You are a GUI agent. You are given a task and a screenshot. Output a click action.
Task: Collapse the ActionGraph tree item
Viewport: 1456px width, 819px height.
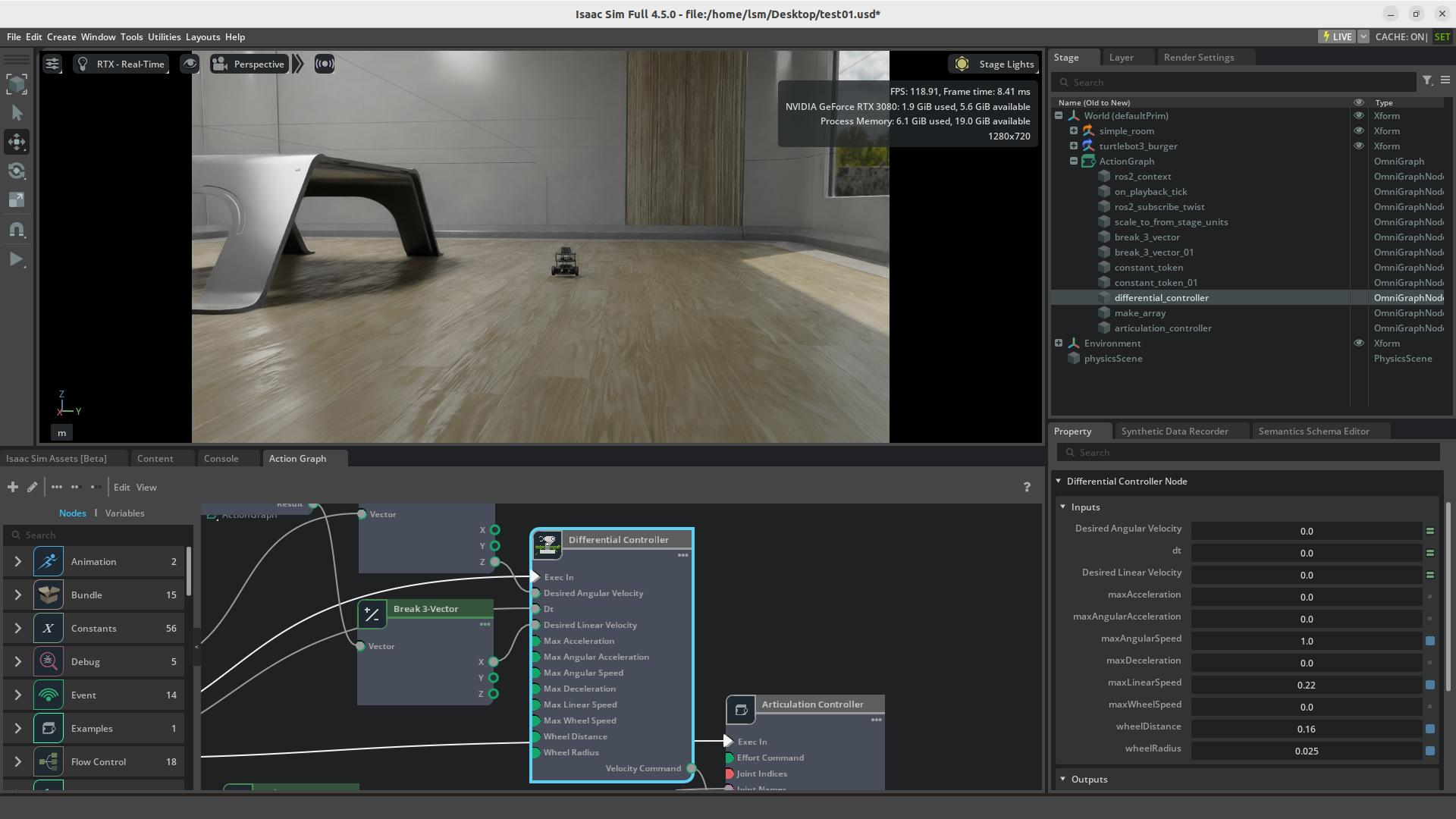pyautogui.click(x=1074, y=162)
